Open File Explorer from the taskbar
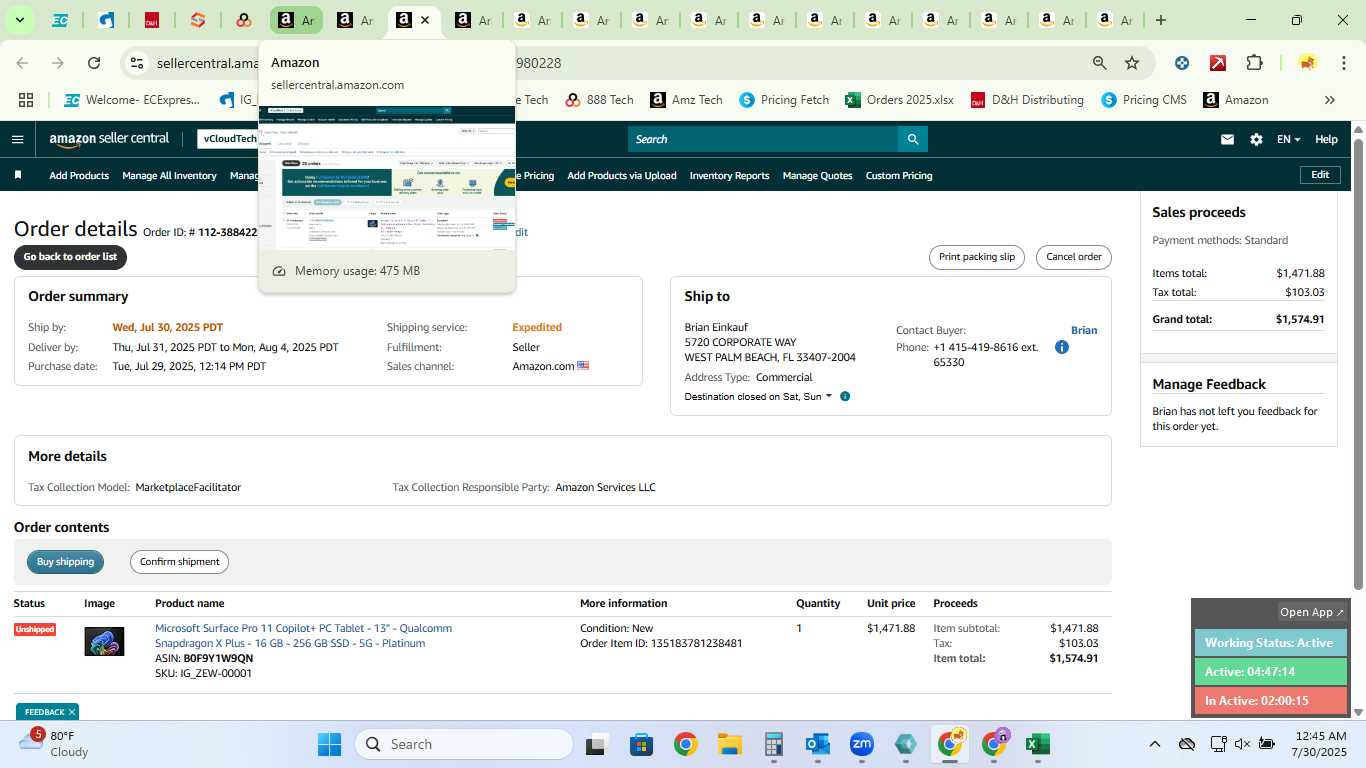The width and height of the screenshot is (1366, 768). [729, 744]
